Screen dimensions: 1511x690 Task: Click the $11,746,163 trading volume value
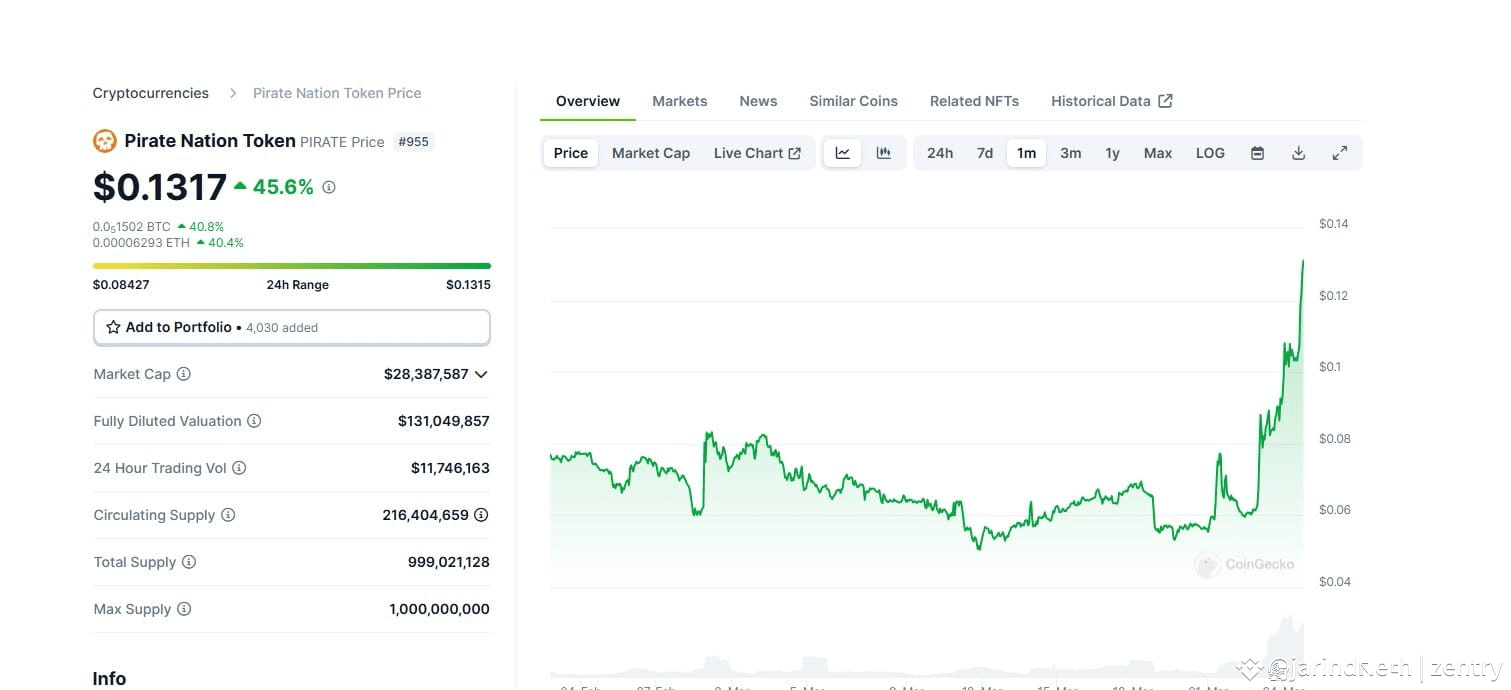point(450,468)
